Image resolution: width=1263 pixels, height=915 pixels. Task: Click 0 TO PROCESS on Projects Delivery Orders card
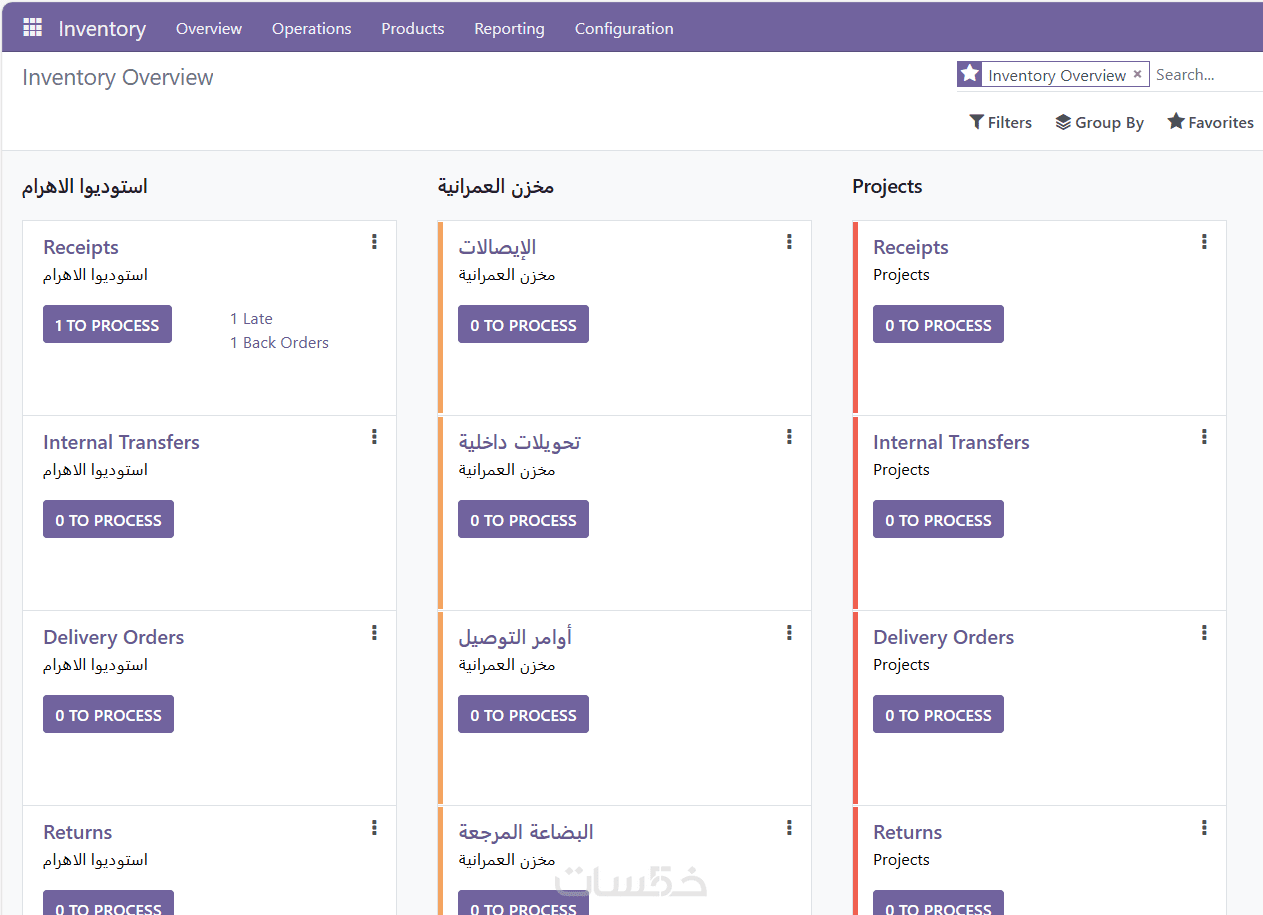pyautogui.click(x=938, y=714)
